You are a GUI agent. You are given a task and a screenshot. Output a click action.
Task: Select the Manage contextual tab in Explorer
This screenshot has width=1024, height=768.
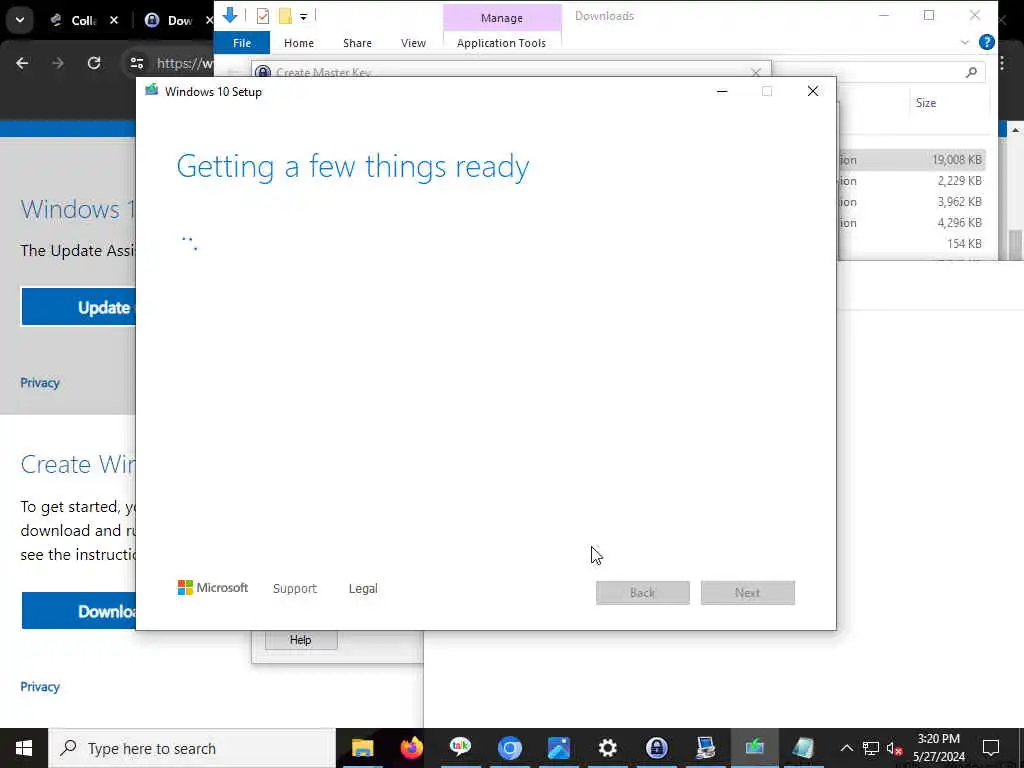(x=502, y=18)
